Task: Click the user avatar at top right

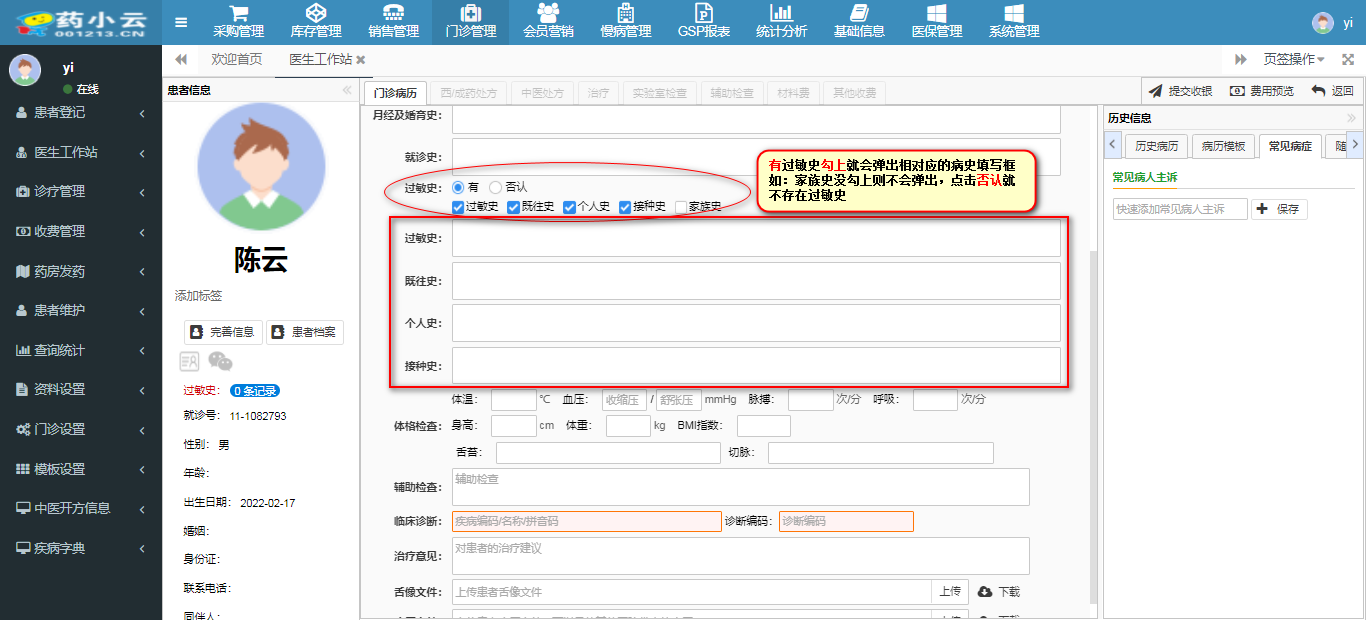Action: [1323, 22]
